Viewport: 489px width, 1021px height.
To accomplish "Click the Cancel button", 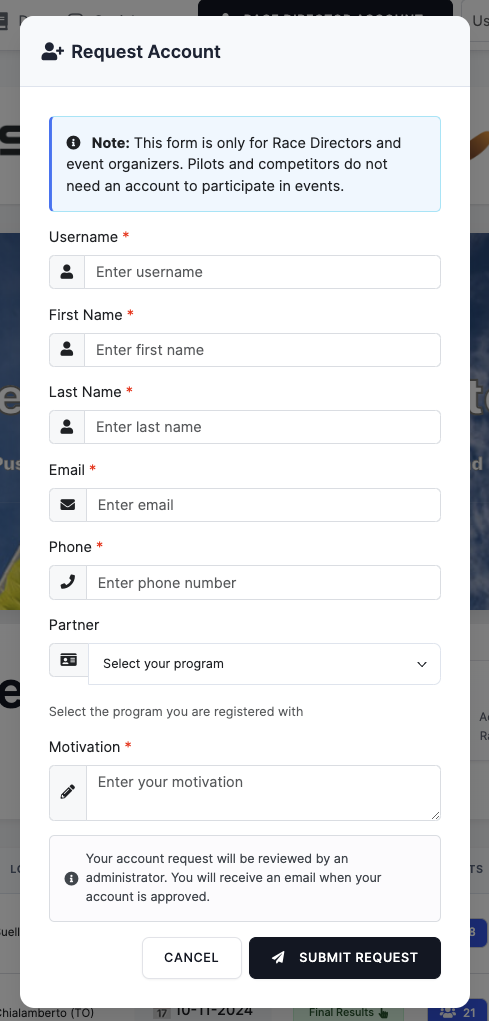I will pos(191,958).
